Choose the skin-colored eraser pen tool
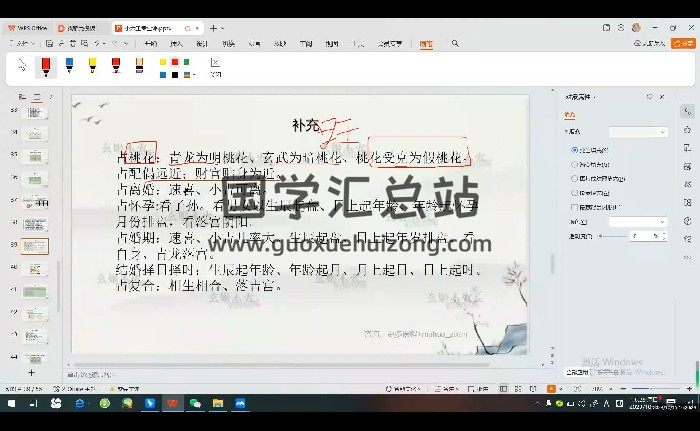 click(139, 66)
